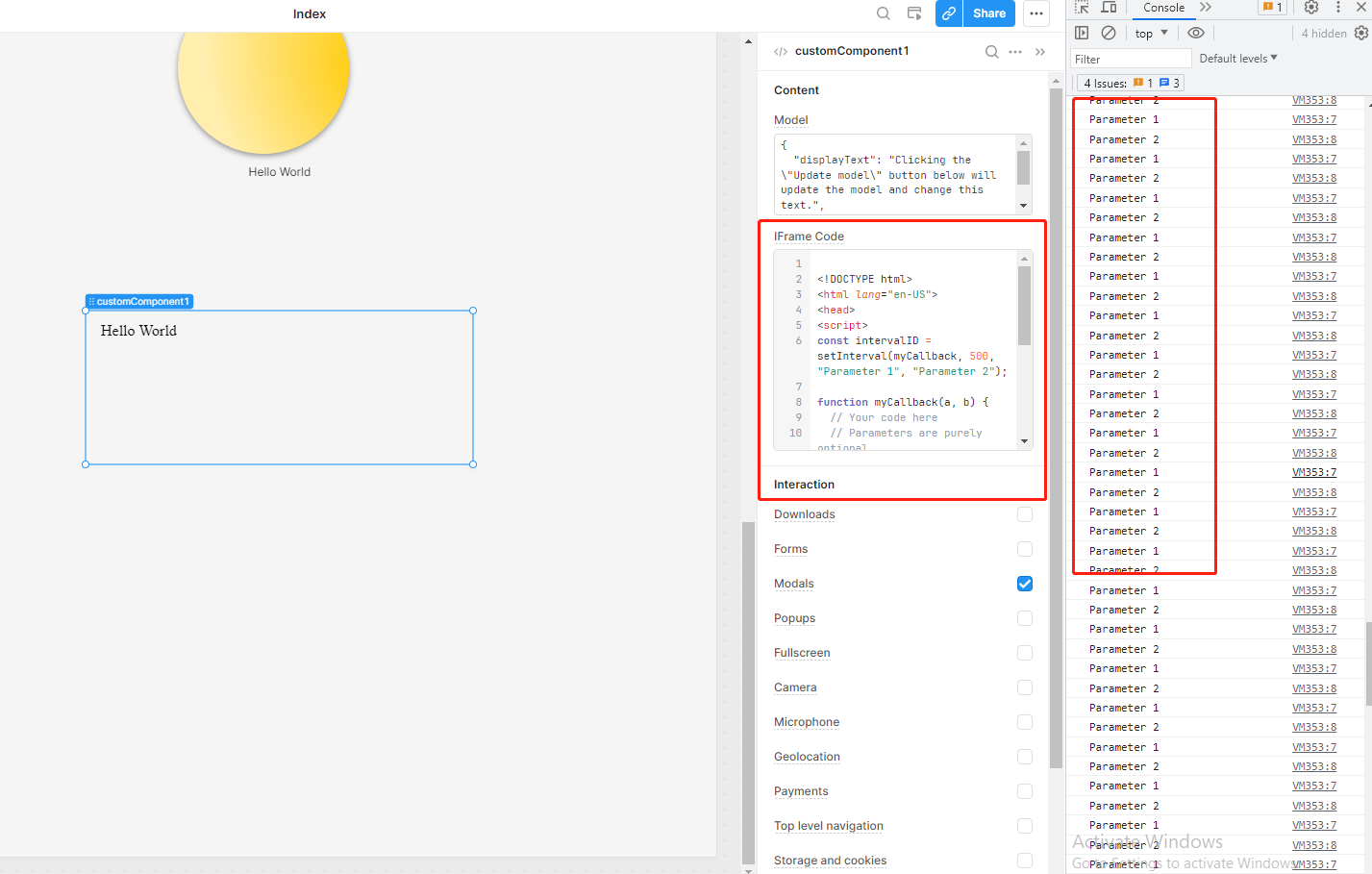Enable the Forms checkbox
1372x874 pixels.
pyautogui.click(x=1025, y=549)
